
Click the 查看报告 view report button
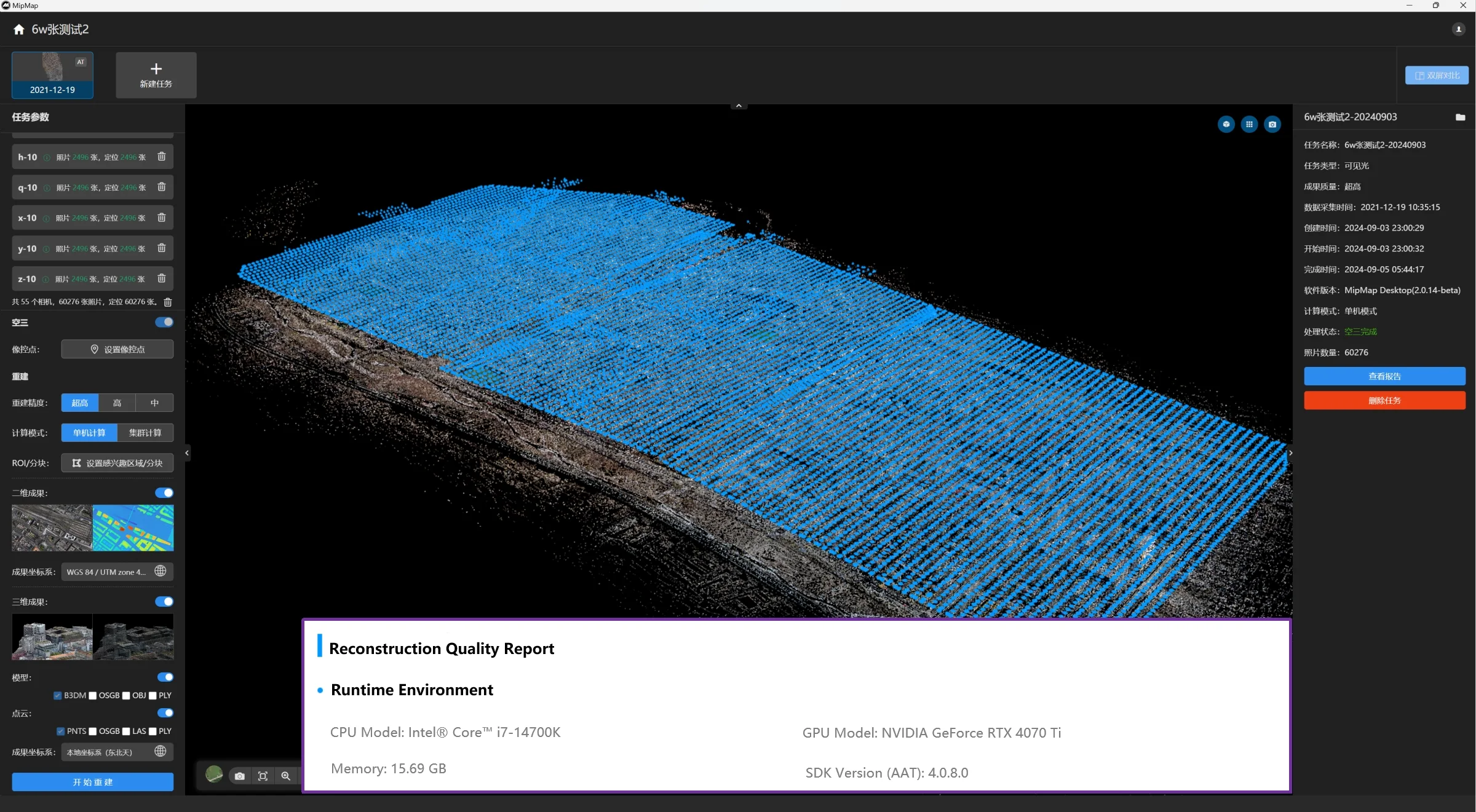coord(1384,376)
